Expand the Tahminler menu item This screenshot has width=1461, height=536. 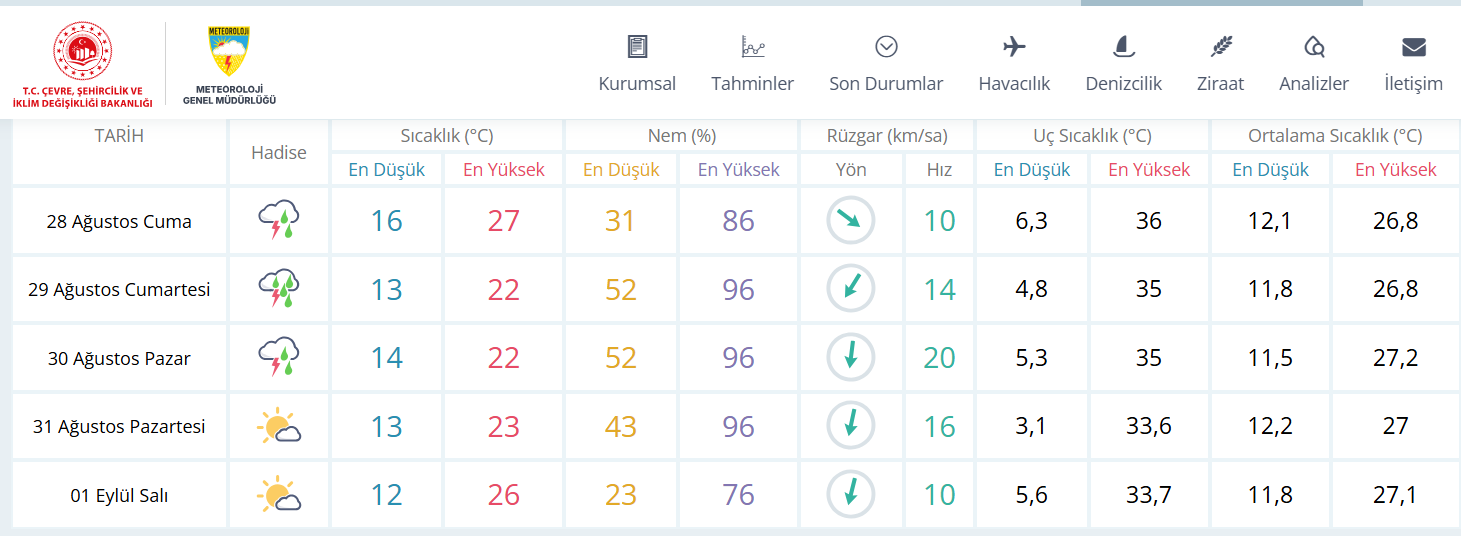752,84
